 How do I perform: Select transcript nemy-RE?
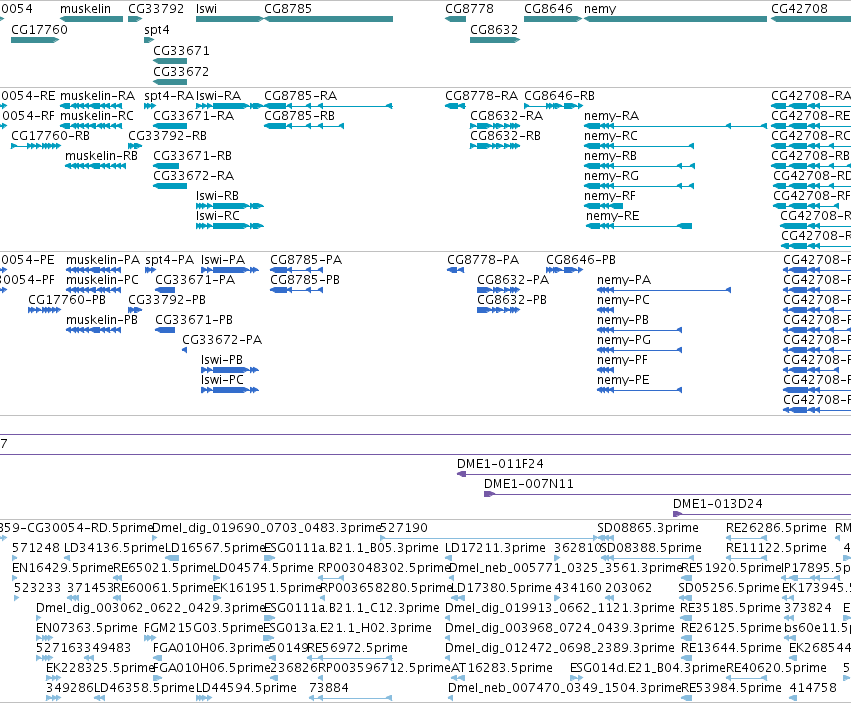click(639, 226)
